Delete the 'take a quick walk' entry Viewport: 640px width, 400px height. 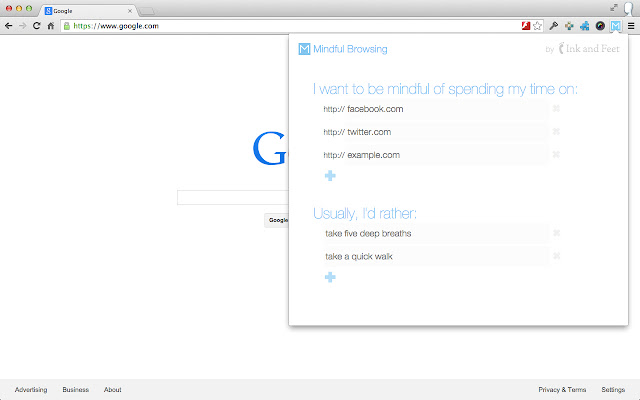point(556,256)
